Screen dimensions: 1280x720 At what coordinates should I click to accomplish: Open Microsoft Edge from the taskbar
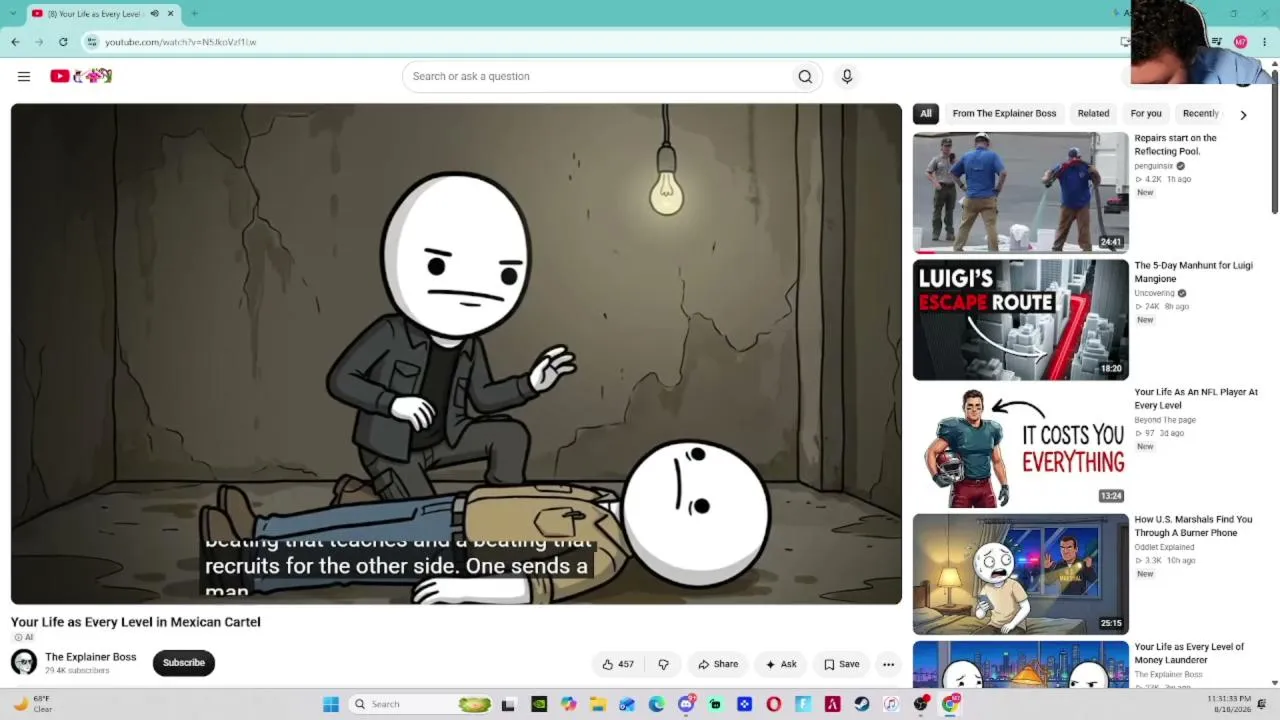[x=656, y=704]
